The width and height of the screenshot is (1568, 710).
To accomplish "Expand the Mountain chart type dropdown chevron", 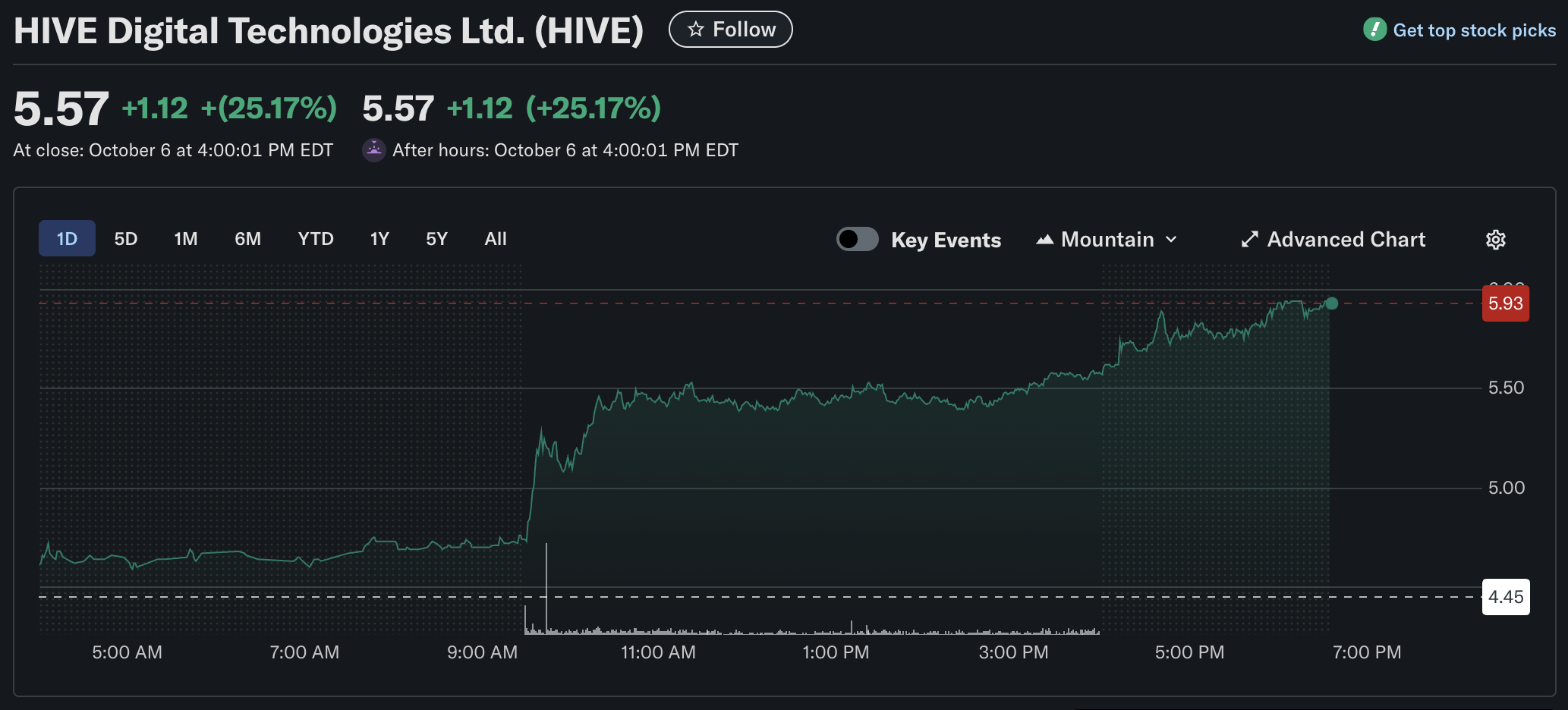I will 1171,240.
